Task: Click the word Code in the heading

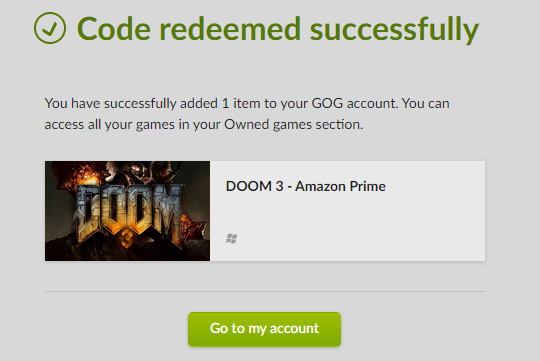Action: (114, 29)
